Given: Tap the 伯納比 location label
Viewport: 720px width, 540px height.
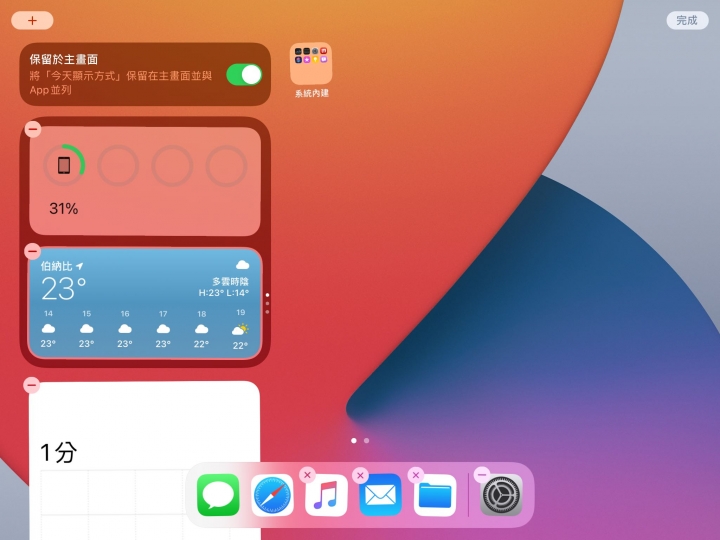Looking at the screenshot, I should coord(56,266).
